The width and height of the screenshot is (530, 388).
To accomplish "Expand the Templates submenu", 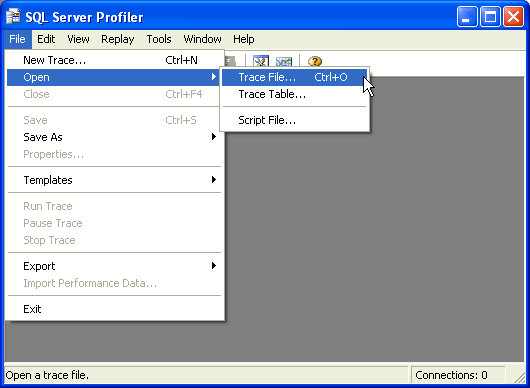I will coord(115,180).
